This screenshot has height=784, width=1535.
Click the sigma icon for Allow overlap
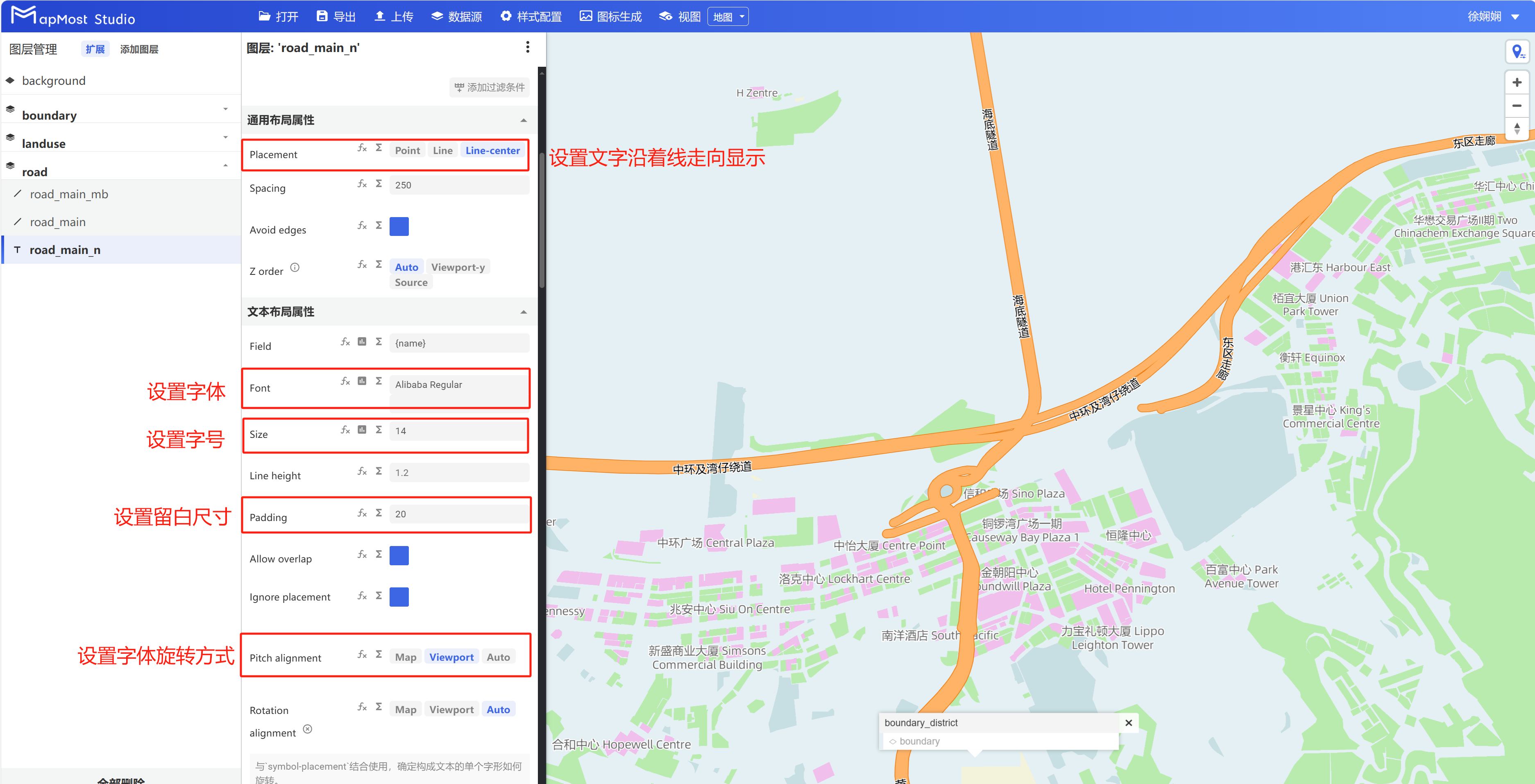(x=379, y=555)
